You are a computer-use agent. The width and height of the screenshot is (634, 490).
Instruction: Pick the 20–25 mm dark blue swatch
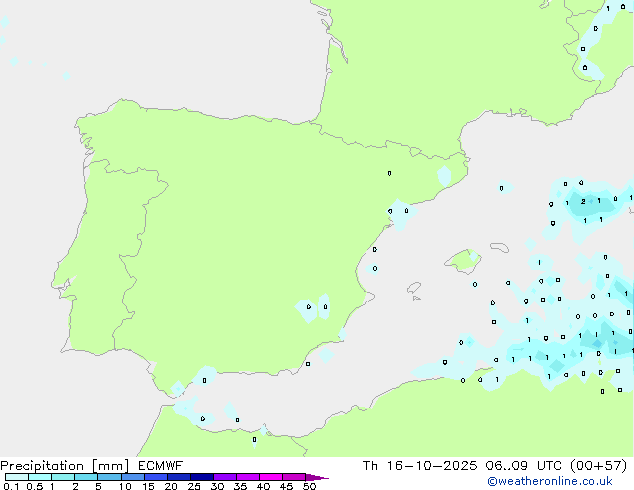pyautogui.click(x=179, y=477)
